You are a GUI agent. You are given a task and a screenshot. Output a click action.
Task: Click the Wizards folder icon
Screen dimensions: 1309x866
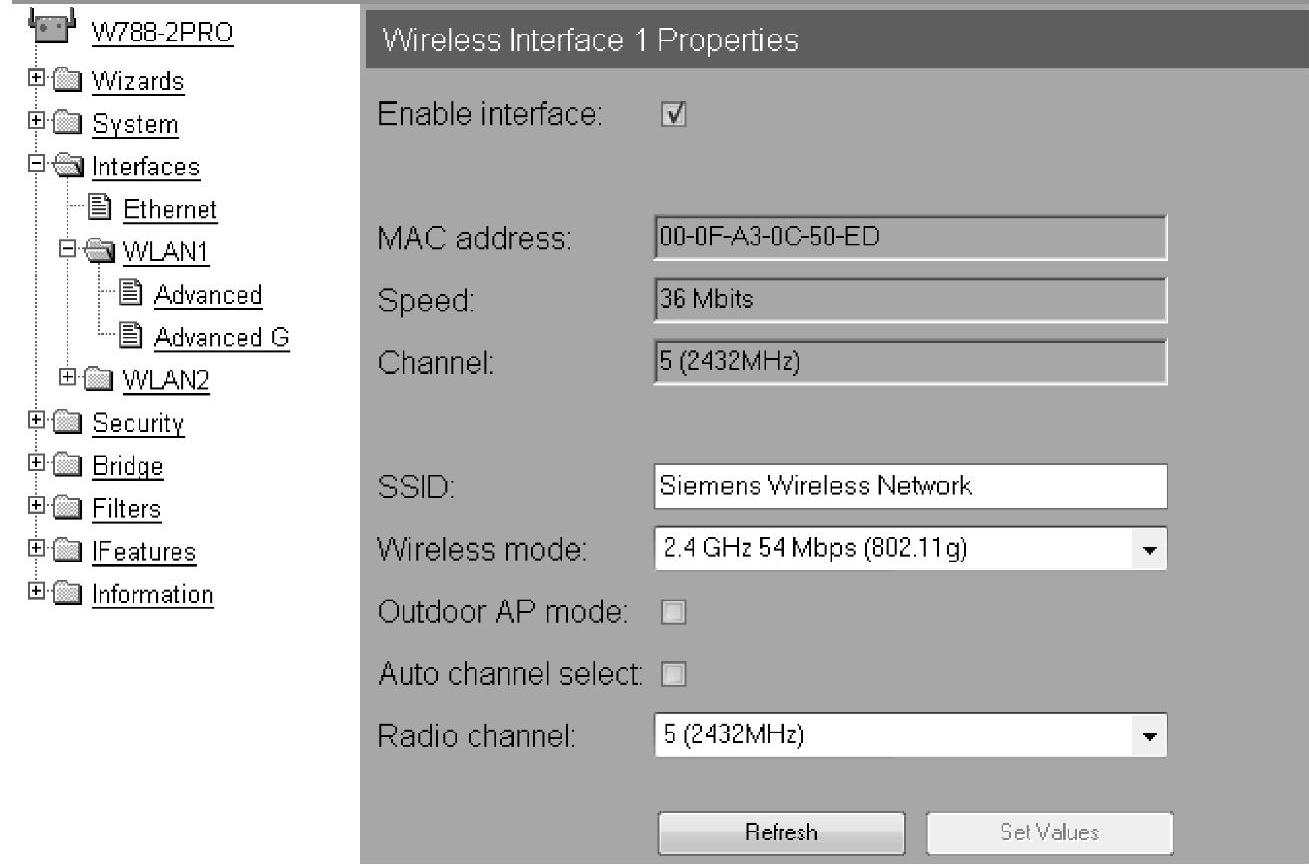pos(67,80)
